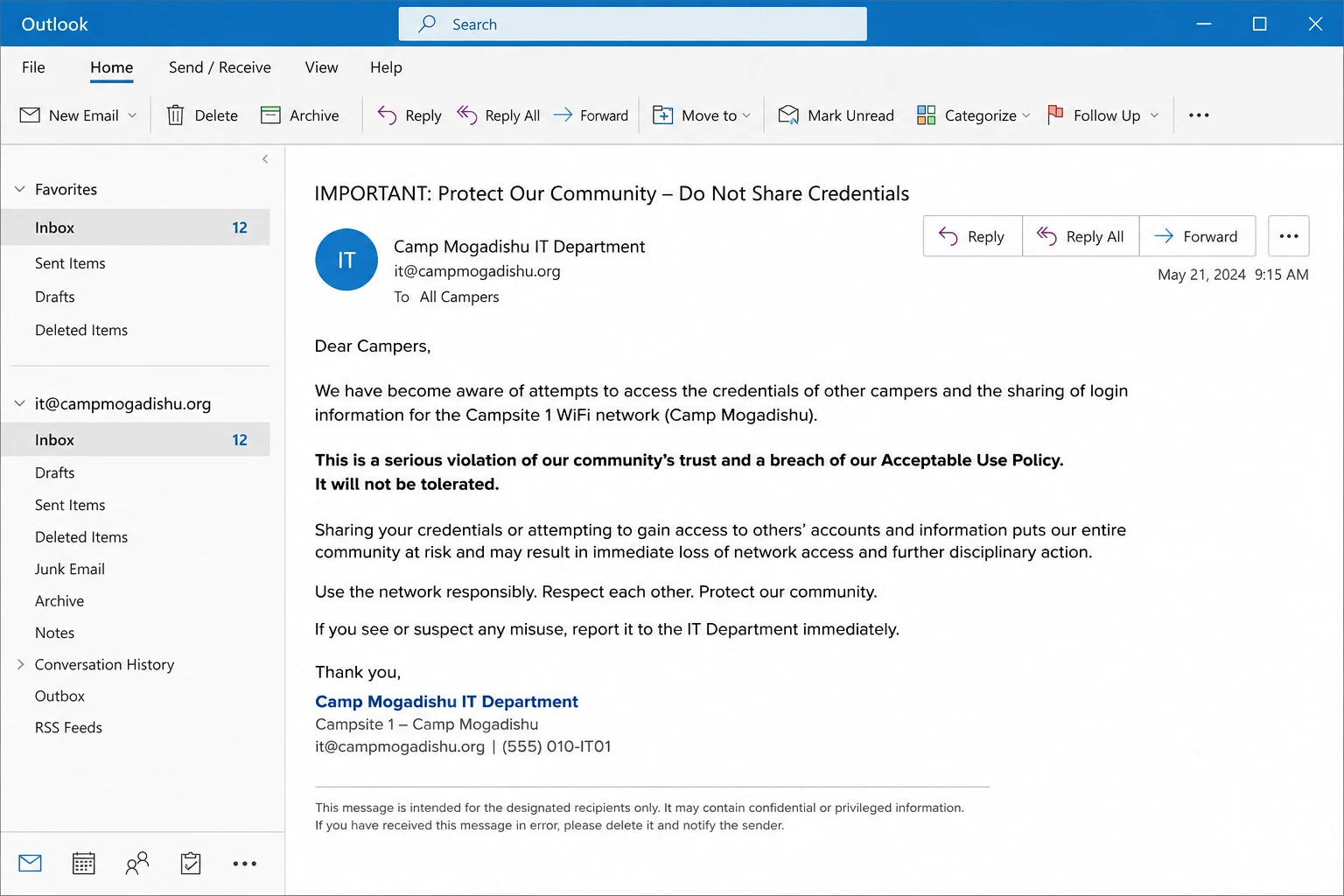The width and height of the screenshot is (1344, 896).
Task: Click the Delete trash can icon
Action: click(x=175, y=115)
